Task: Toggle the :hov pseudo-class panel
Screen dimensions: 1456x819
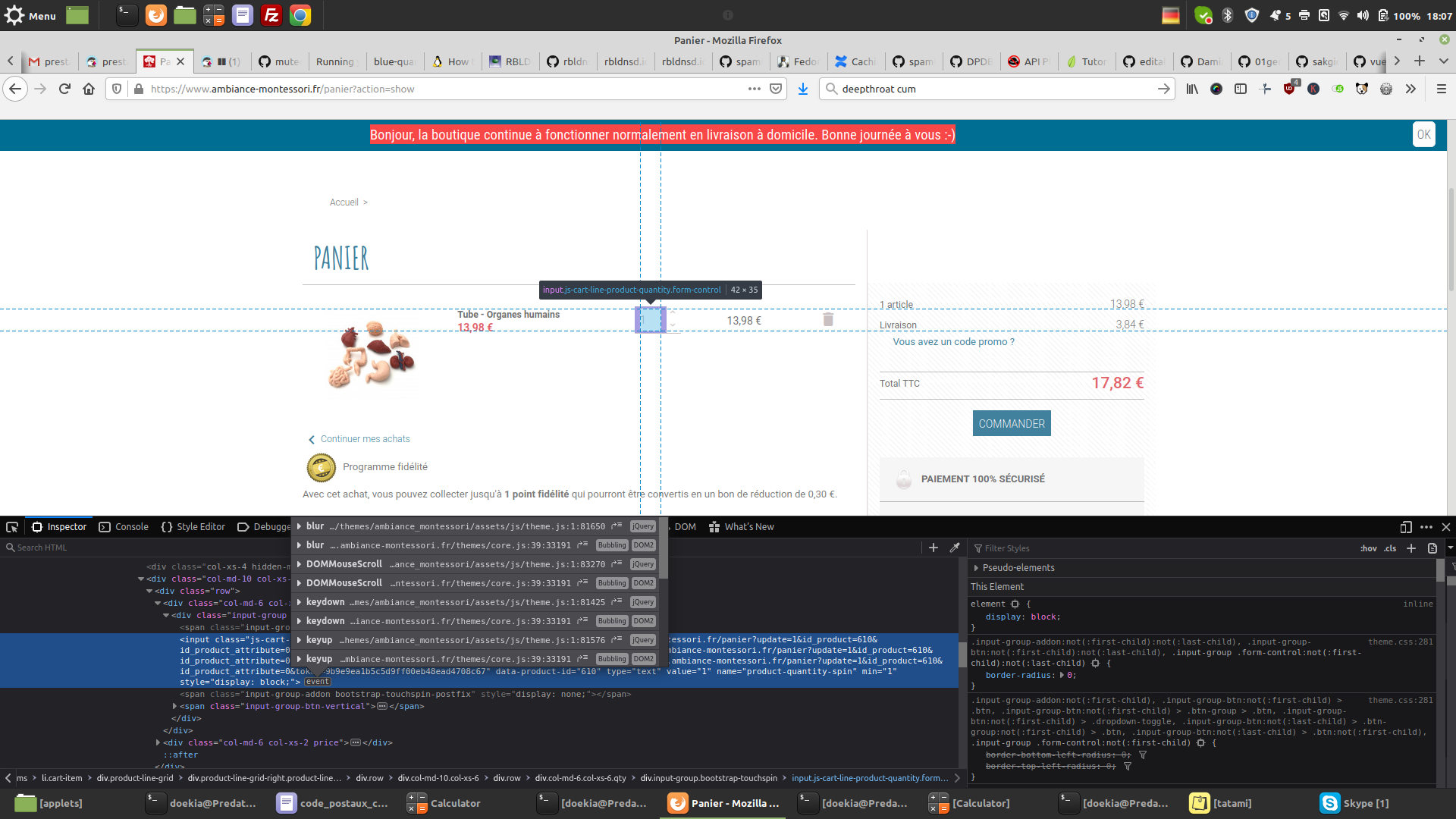Action: pos(1369,548)
